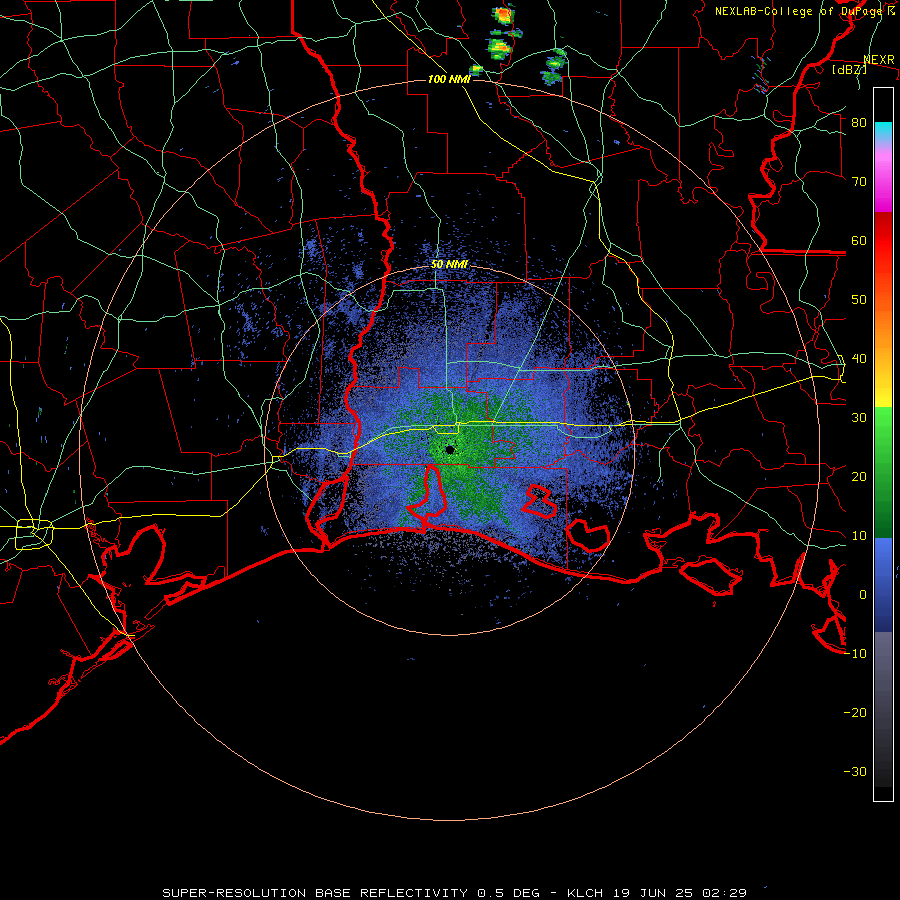
Task: Click the topmost red-core storm cell up north
Action: (x=503, y=15)
